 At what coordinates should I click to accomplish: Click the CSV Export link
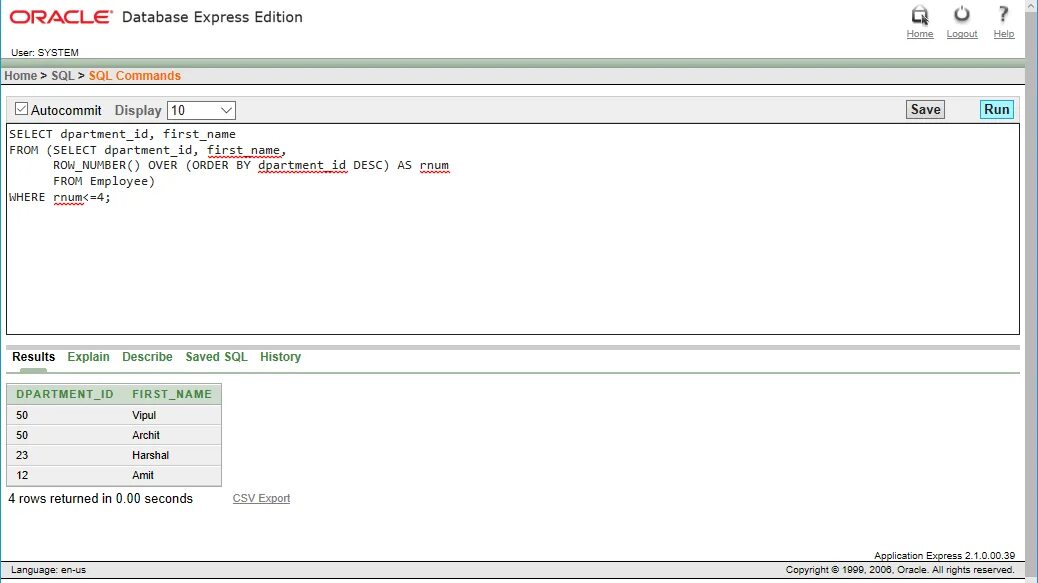[261, 498]
